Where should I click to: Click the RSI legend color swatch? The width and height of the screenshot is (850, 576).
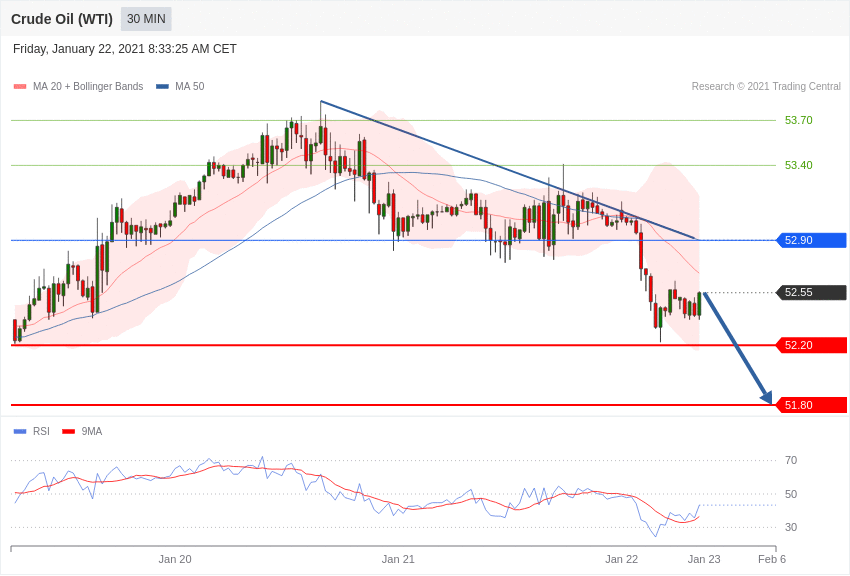point(20,431)
